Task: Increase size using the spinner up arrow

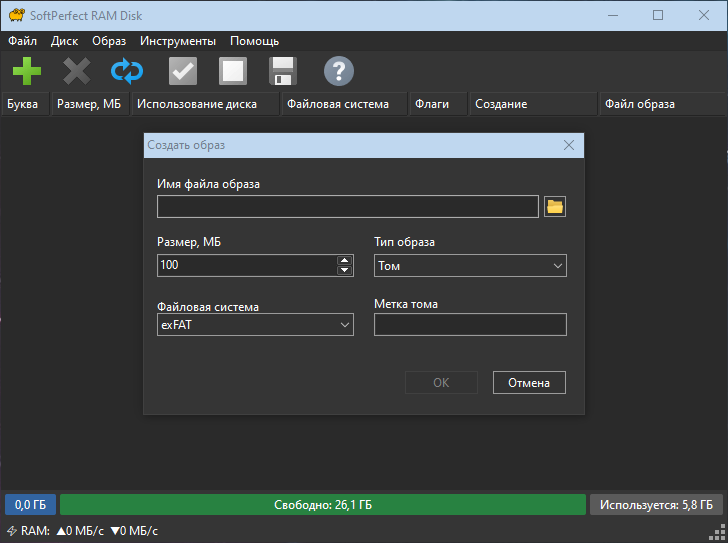Action: click(345, 261)
